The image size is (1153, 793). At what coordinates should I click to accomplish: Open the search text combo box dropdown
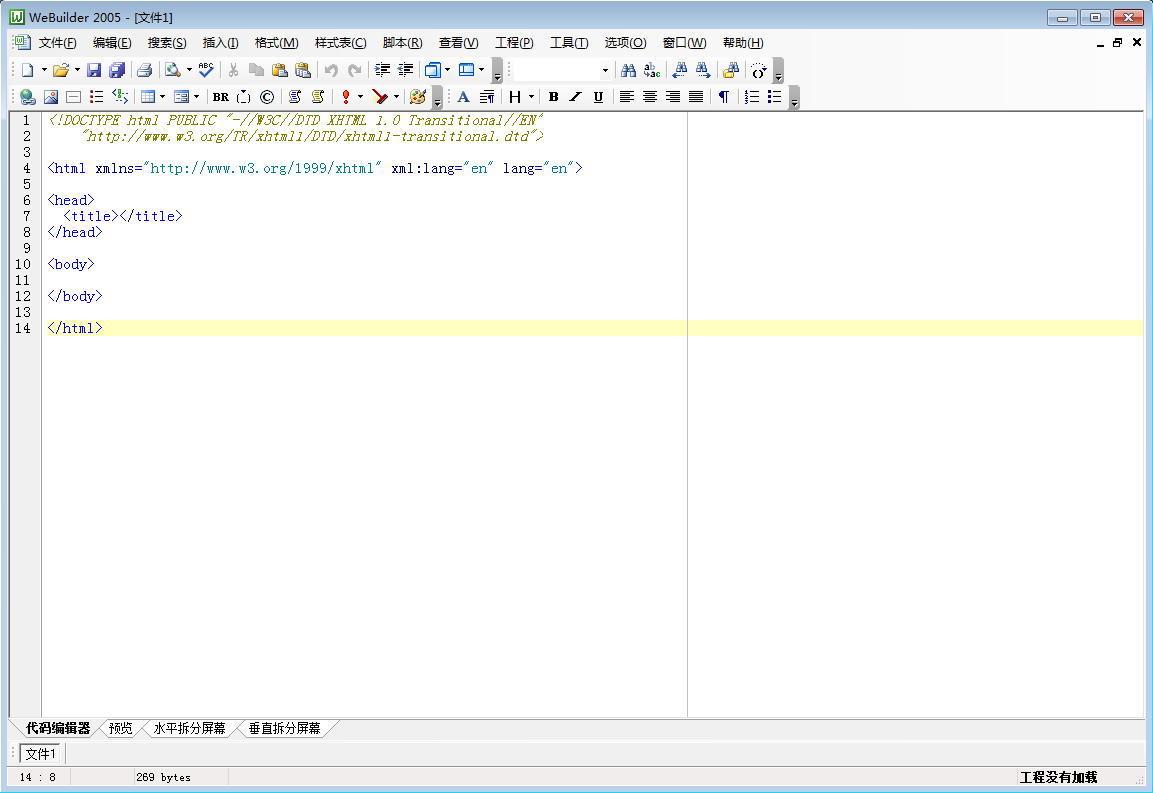605,70
